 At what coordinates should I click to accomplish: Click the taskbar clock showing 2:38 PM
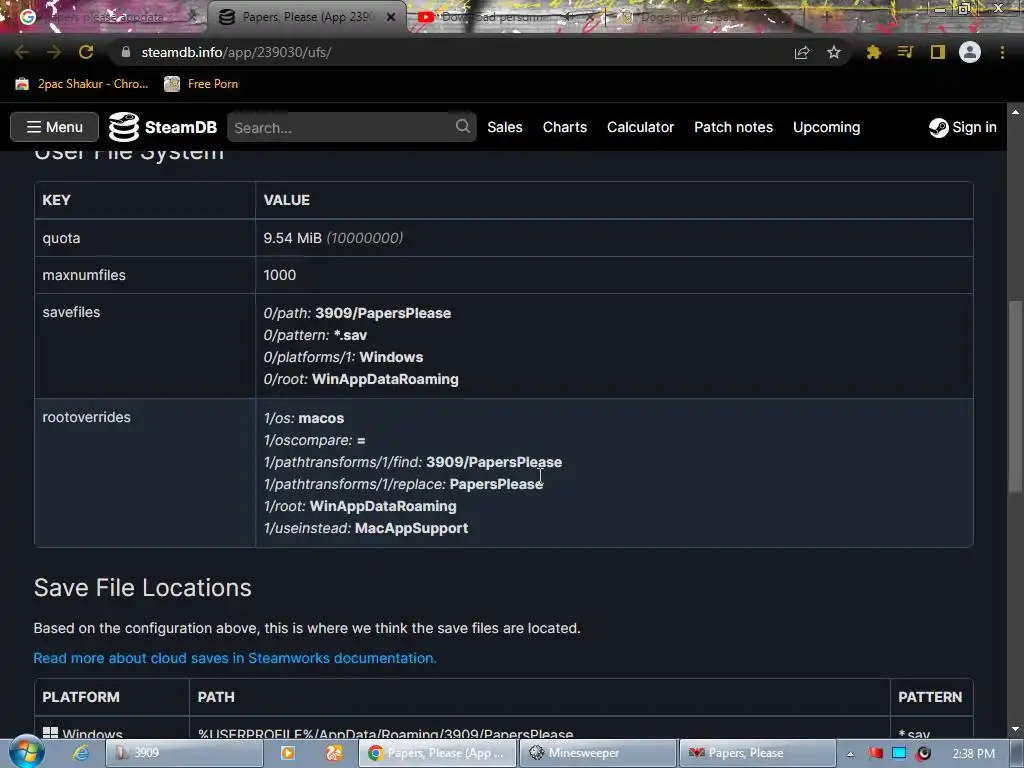pyautogui.click(x=974, y=754)
